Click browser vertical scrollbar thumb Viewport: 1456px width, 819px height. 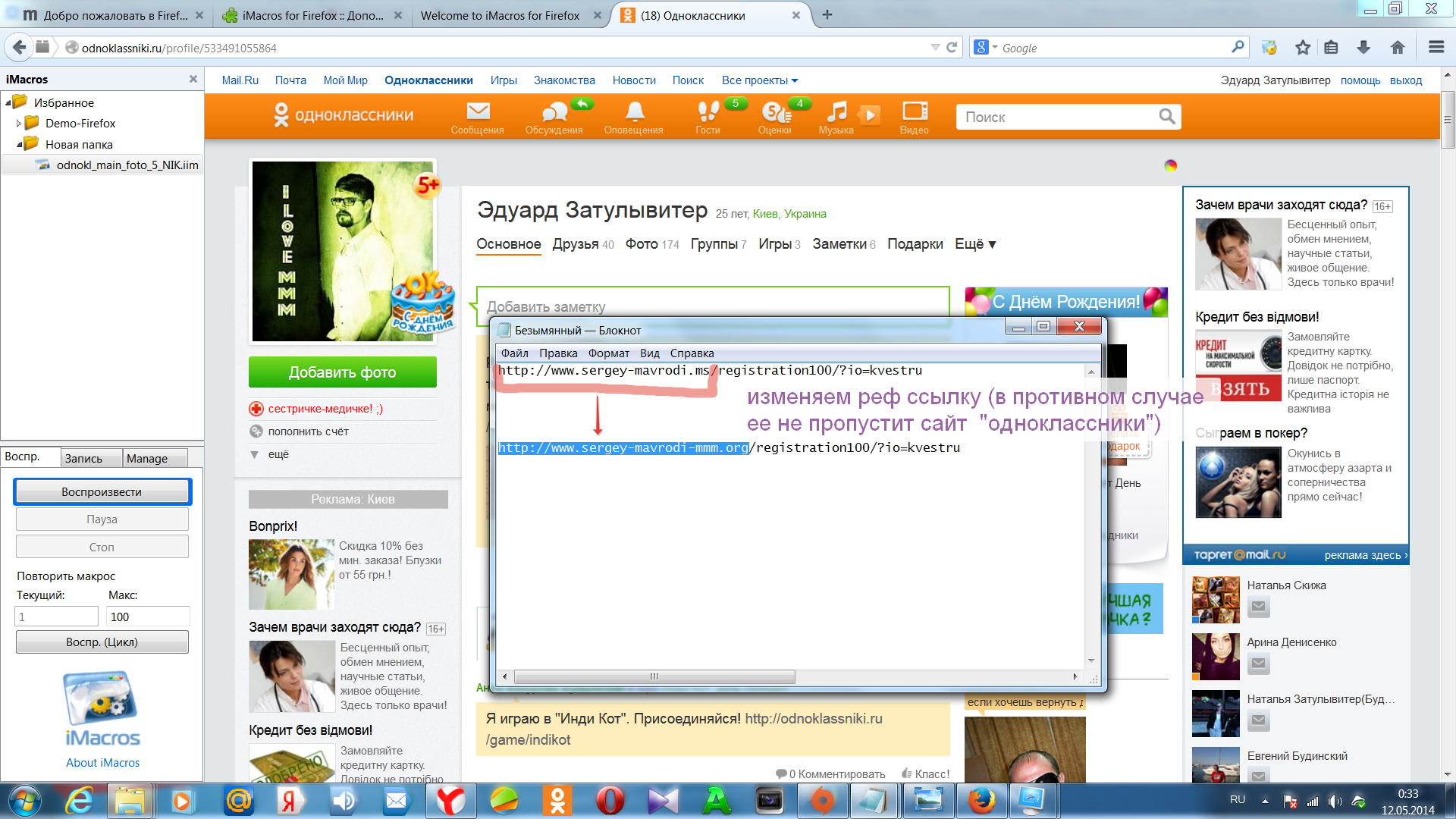pos(1447,120)
